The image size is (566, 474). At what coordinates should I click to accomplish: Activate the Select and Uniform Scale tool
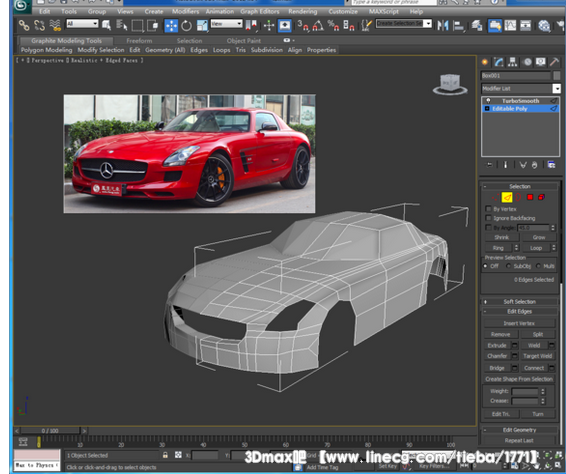tap(202, 26)
